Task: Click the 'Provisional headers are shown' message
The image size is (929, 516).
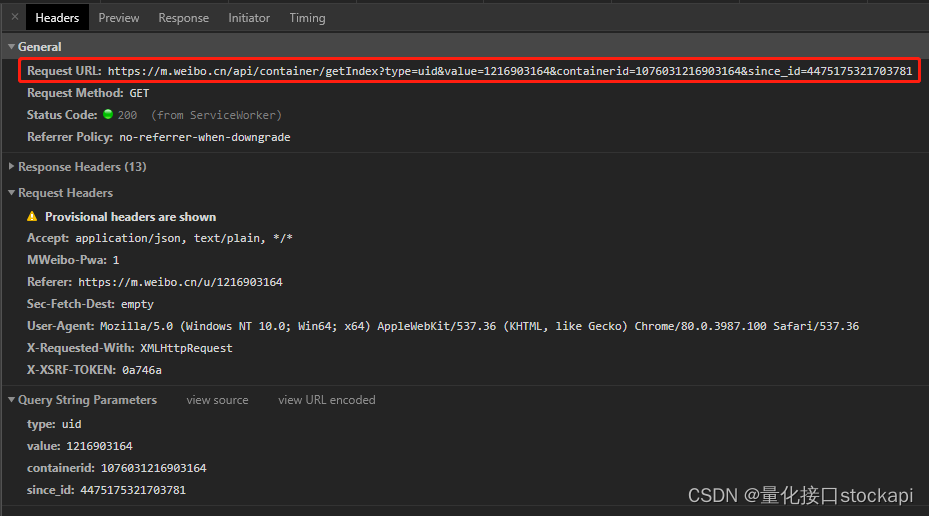Action: coord(130,217)
